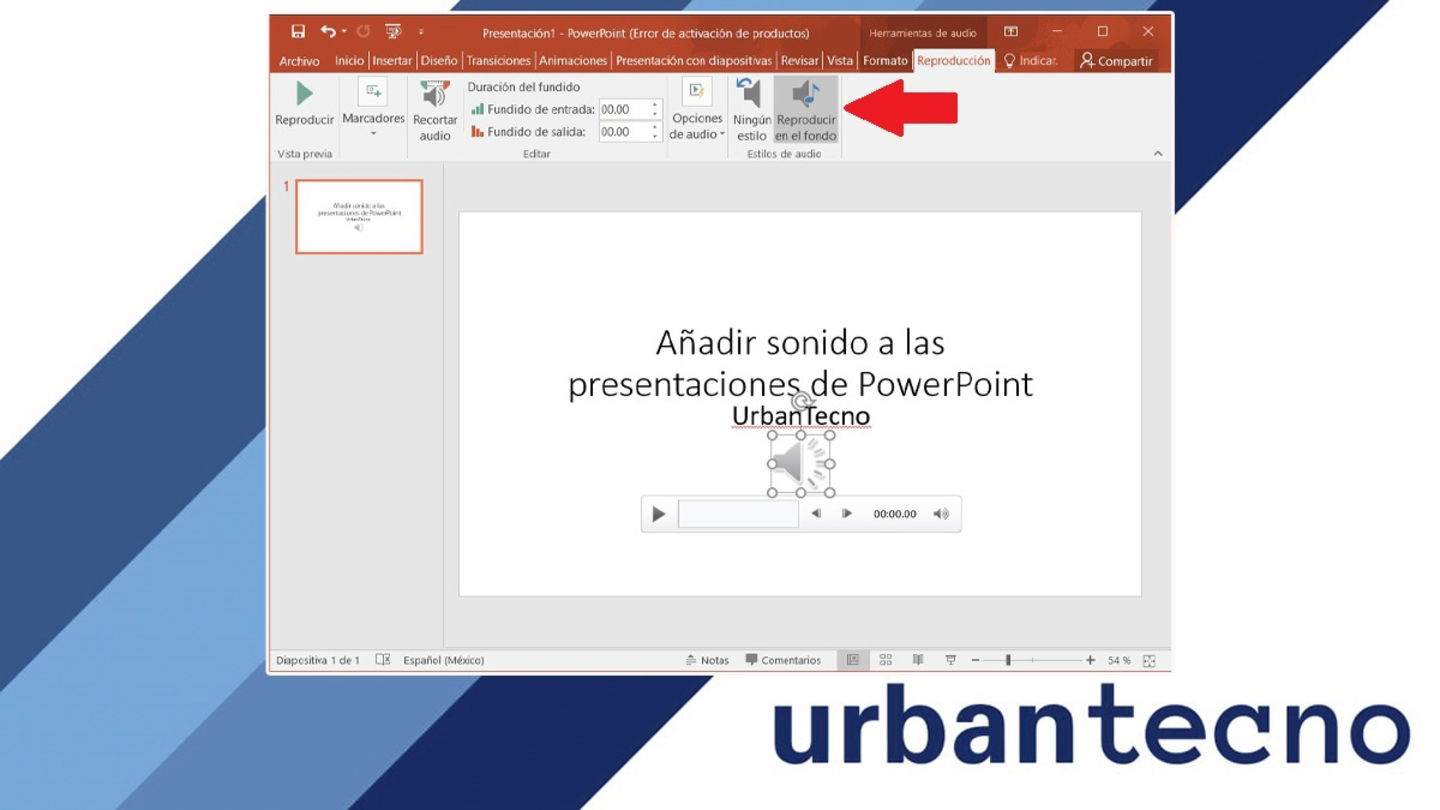The height and width of the screenshot is (810, 1440).
Task: Switch to the Insertar tab
Action: (392, 61)
